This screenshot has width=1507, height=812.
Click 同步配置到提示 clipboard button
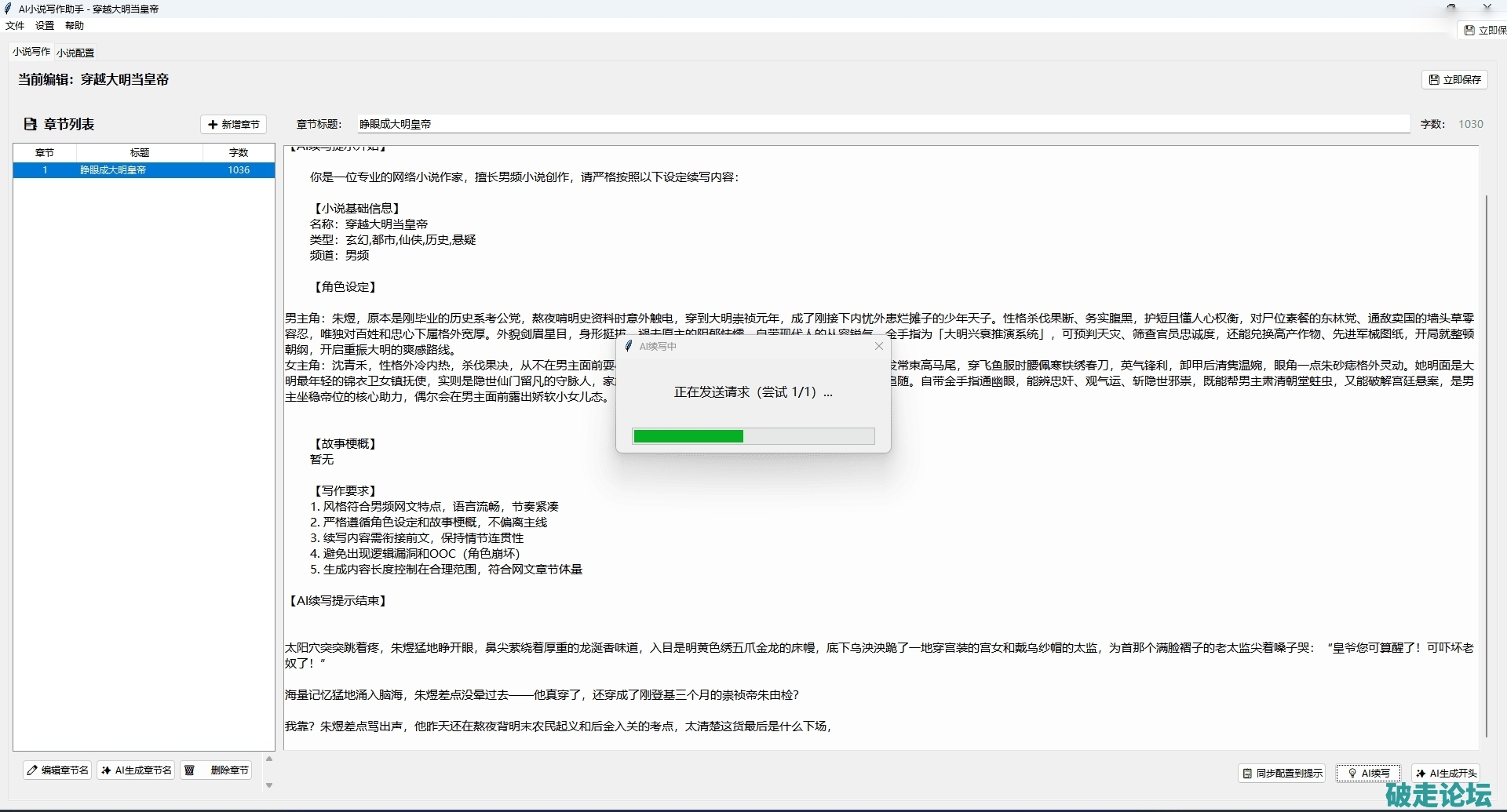pos(1282,773)
